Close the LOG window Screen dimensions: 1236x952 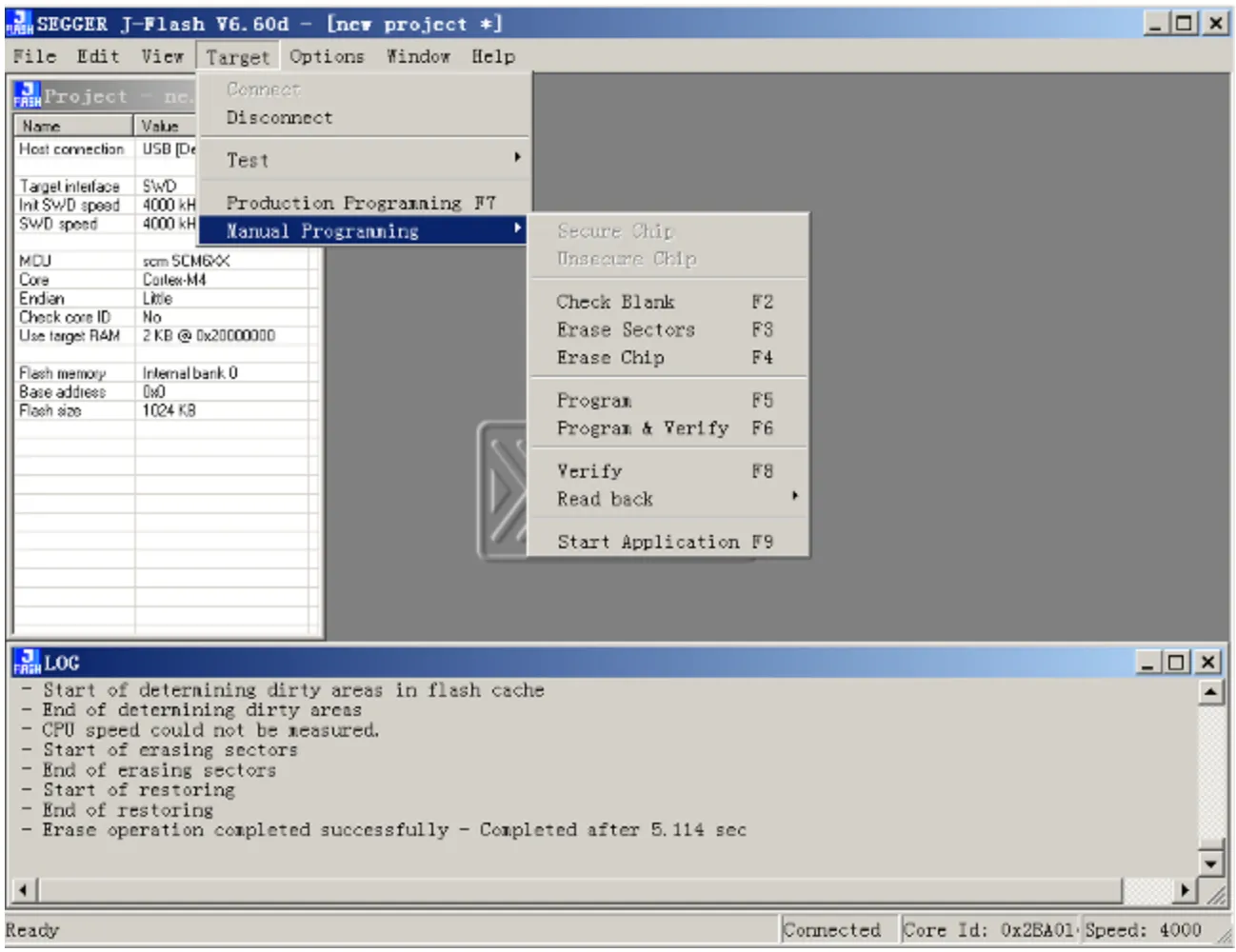(1207, 663)
